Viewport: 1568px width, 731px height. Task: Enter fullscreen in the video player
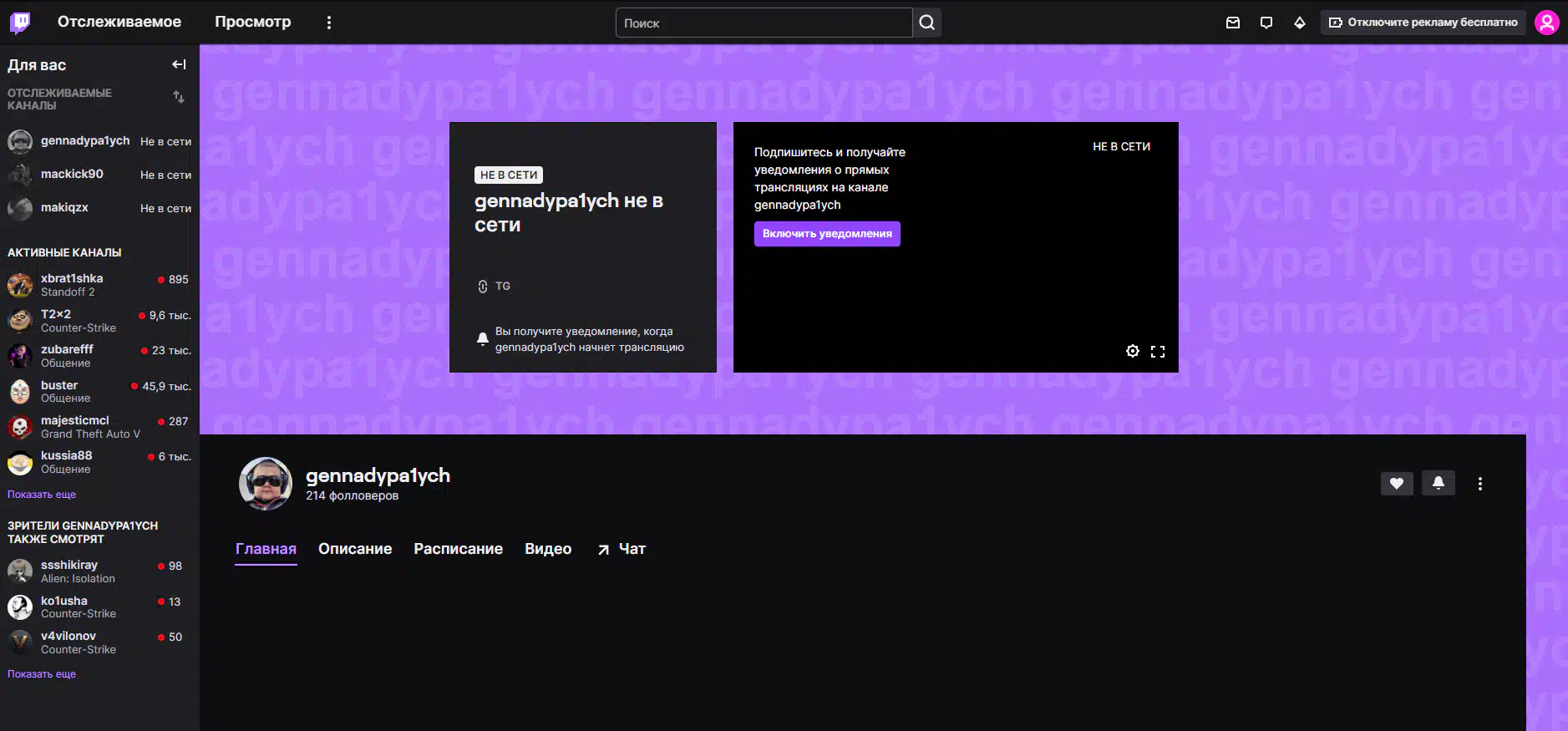[1158, 352]
